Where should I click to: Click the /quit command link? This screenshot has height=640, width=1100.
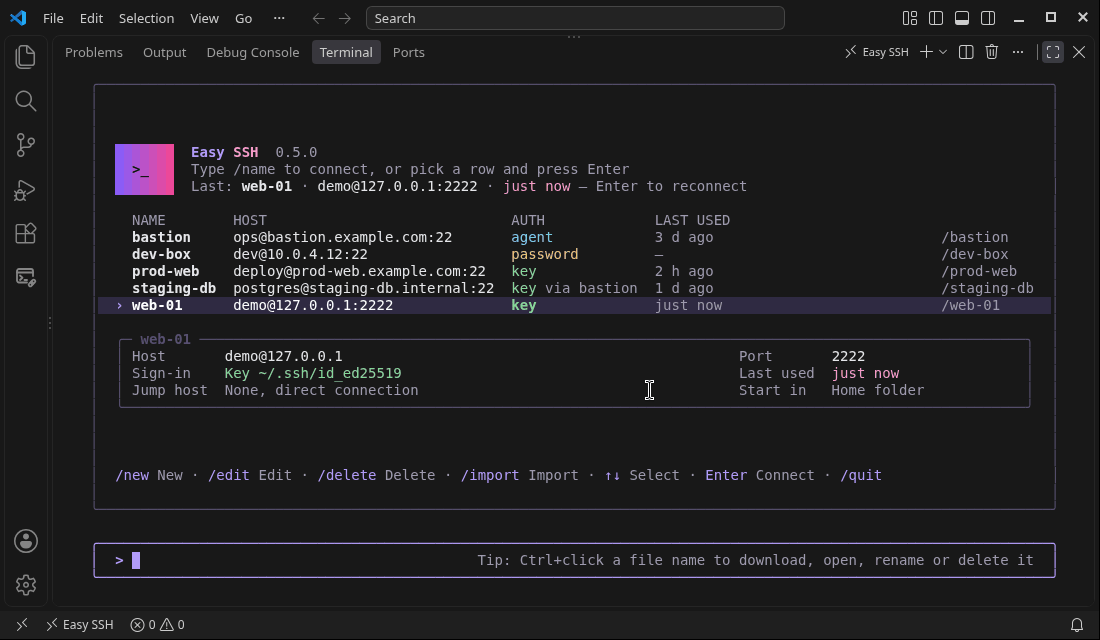tap(861, 475)
